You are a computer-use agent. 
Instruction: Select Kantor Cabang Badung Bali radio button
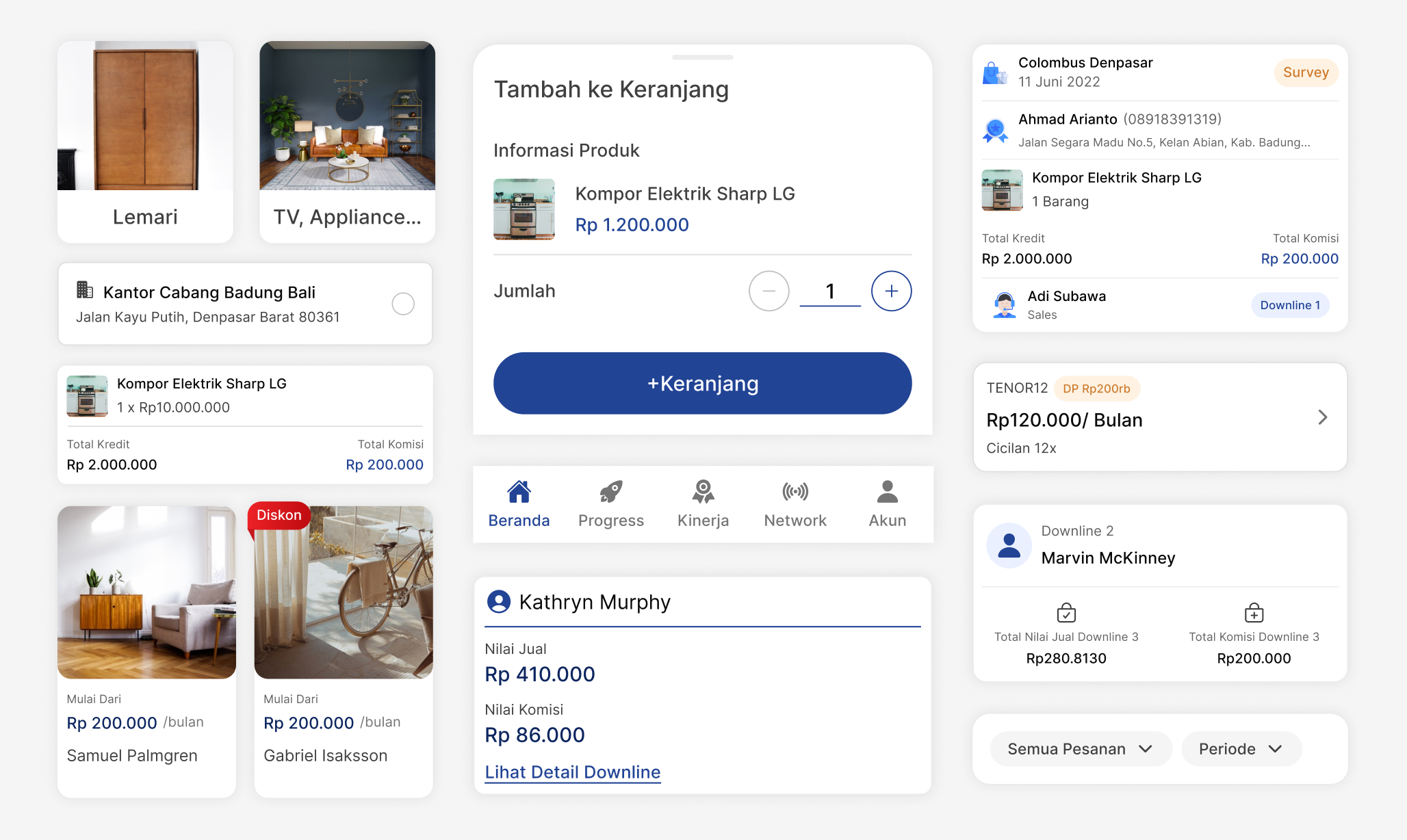pos(403,304)
